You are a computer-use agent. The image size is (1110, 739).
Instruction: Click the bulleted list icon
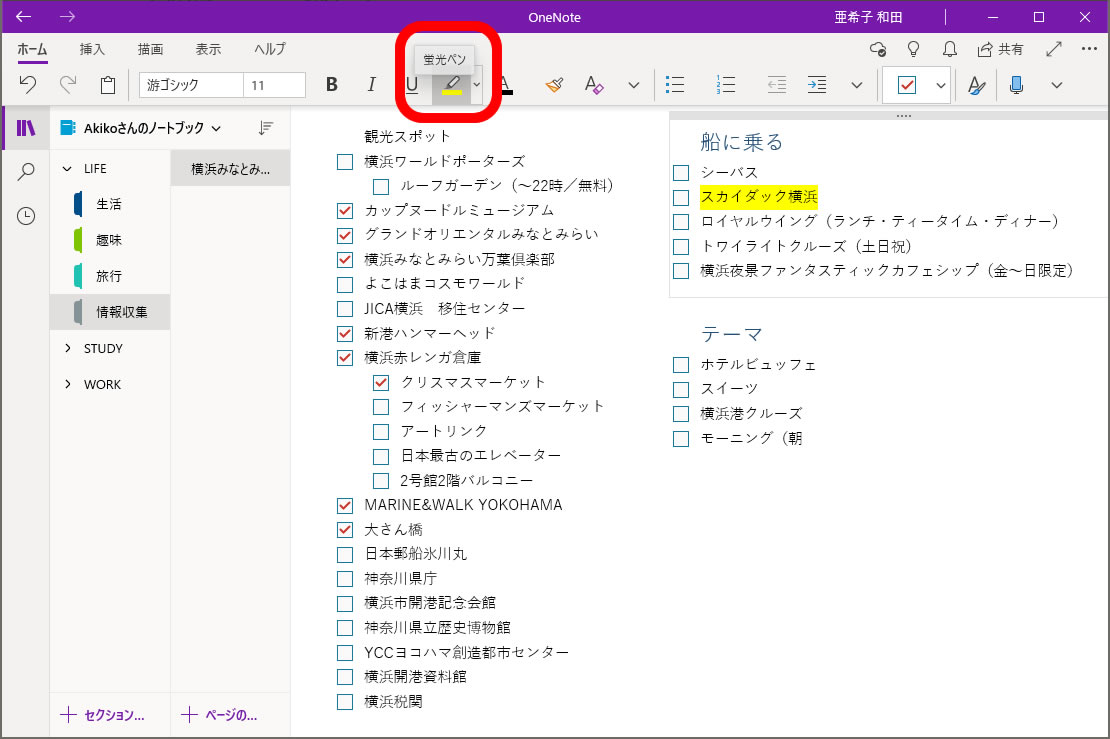[675, 85]
